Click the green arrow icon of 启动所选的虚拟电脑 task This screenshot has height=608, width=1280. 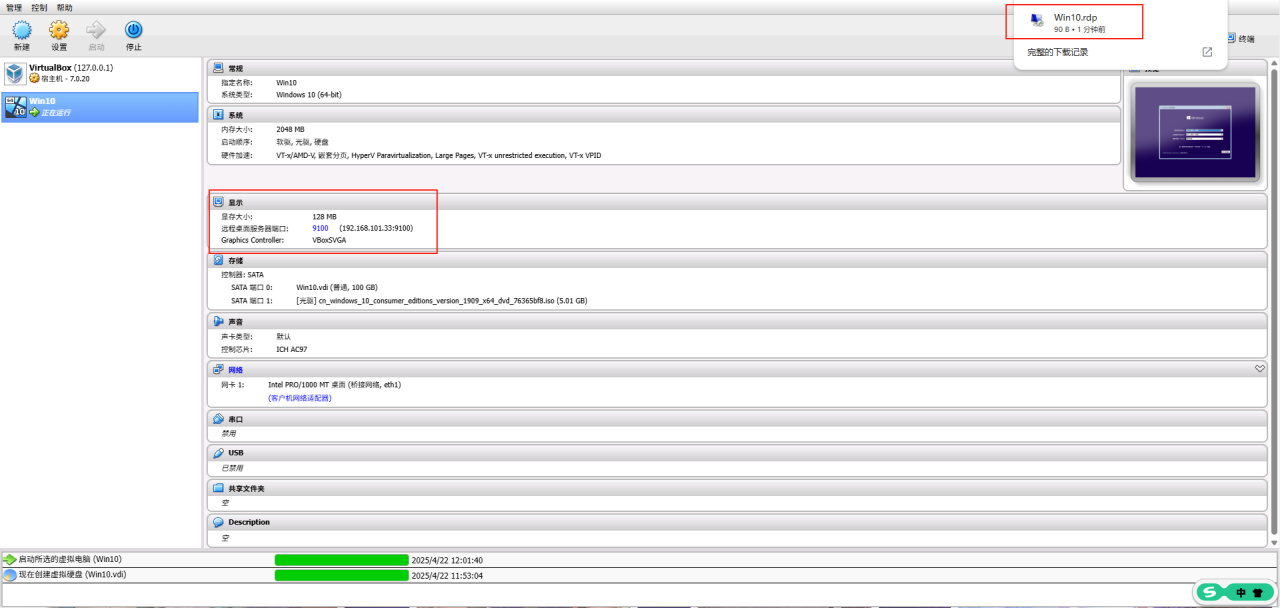(x=9, y=560)
